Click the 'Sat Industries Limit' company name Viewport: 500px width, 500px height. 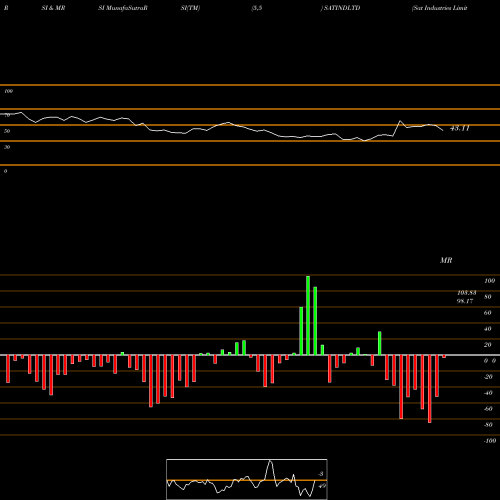pos(440,8)
